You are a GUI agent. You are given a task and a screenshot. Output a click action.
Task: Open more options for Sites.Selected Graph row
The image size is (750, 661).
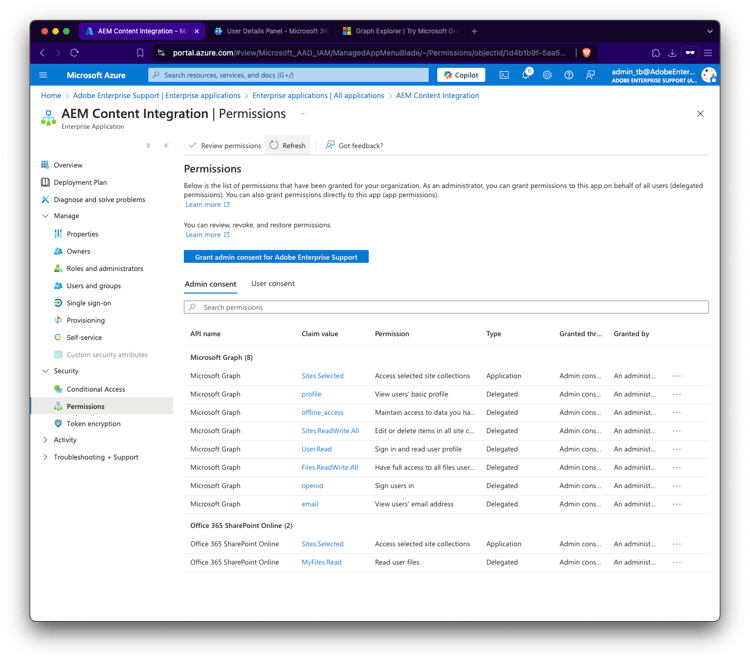coord(676,376)
